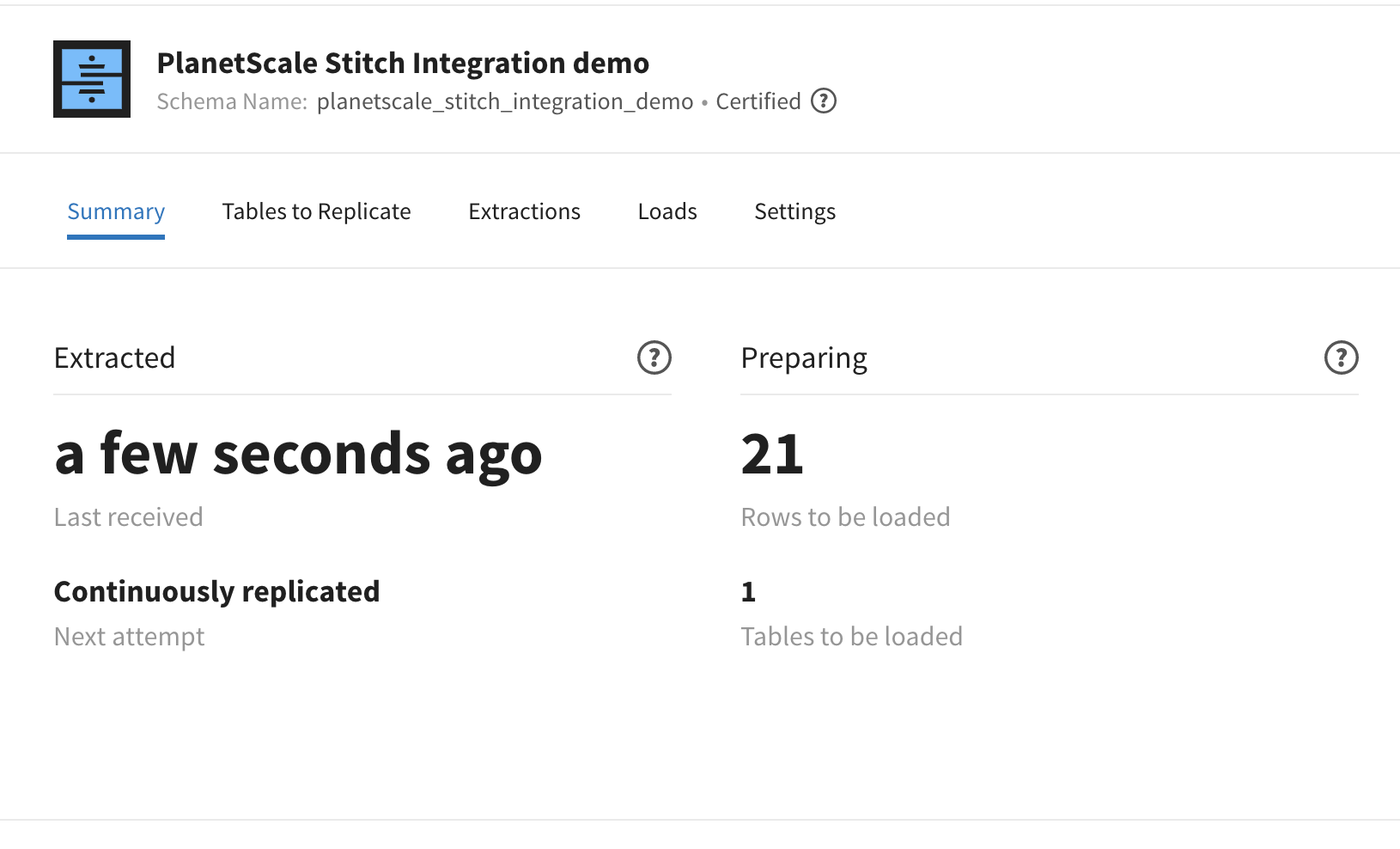Select the Summary tab
Screen dimensions: 1400x849
116,211
